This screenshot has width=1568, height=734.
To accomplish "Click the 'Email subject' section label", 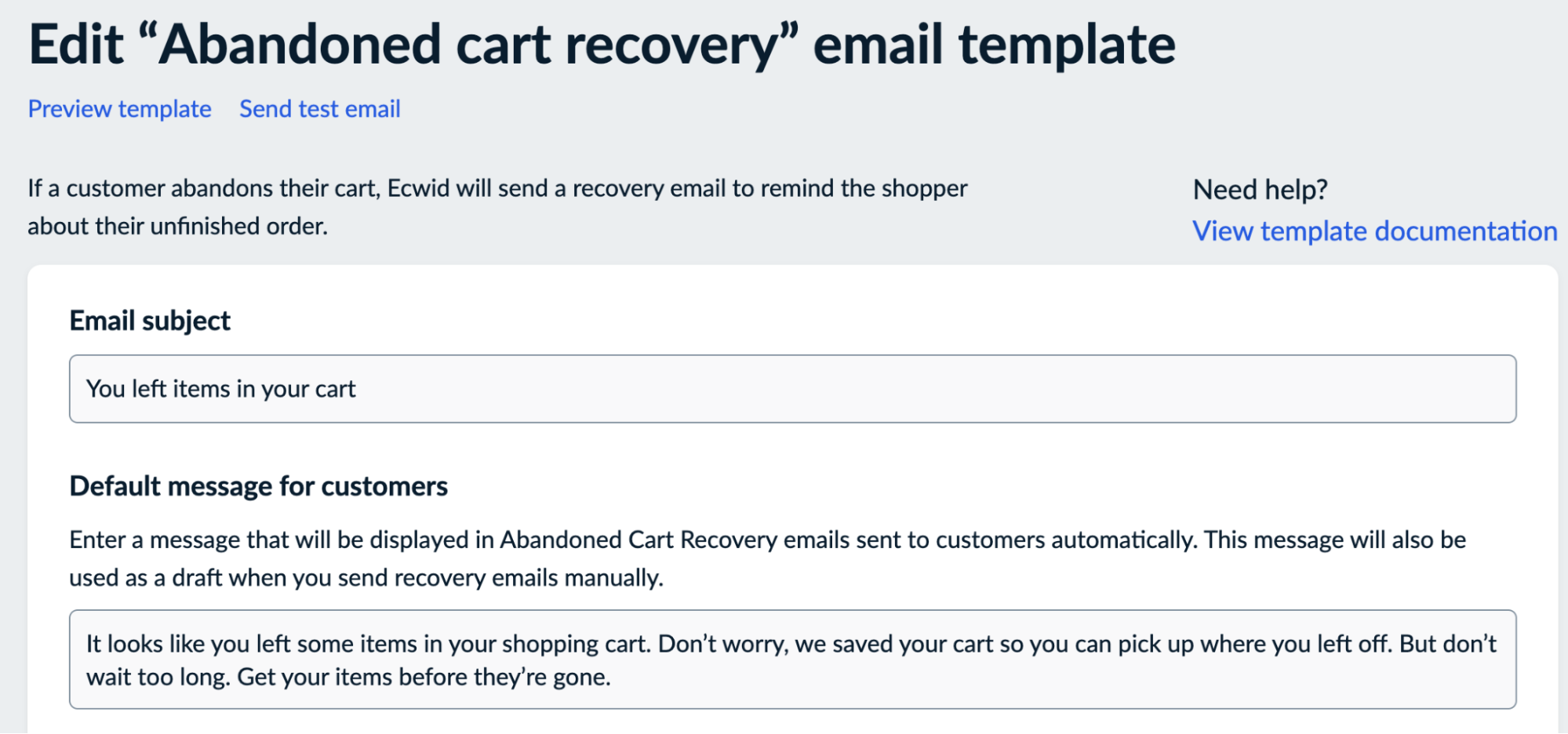I will pos(150,320).
